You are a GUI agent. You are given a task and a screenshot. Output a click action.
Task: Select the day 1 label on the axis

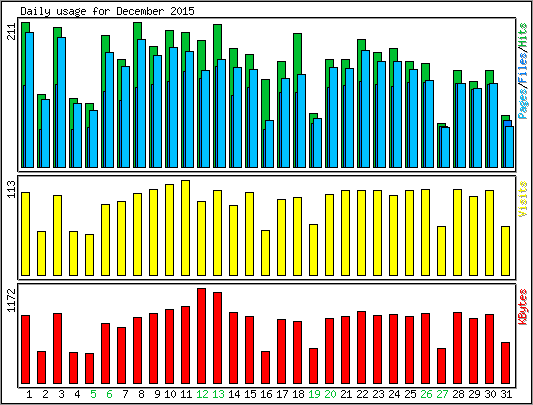pos(29,394)
